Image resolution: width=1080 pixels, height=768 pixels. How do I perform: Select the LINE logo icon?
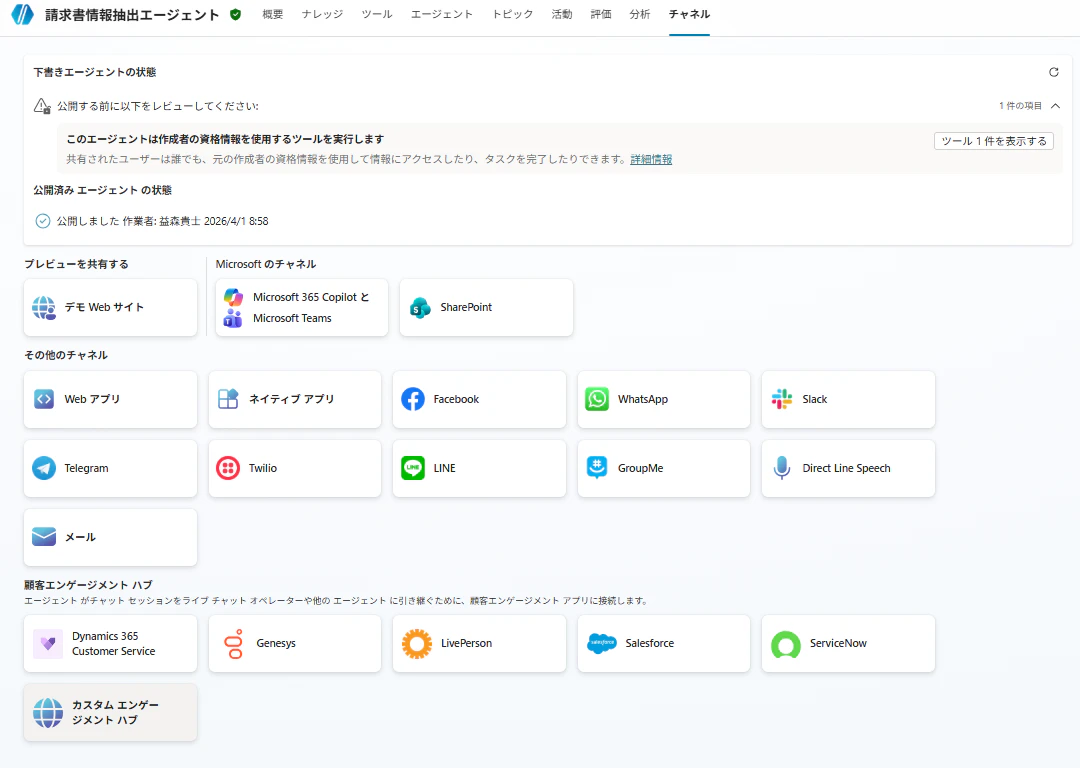pyautogui.click(x=413, y=468)
